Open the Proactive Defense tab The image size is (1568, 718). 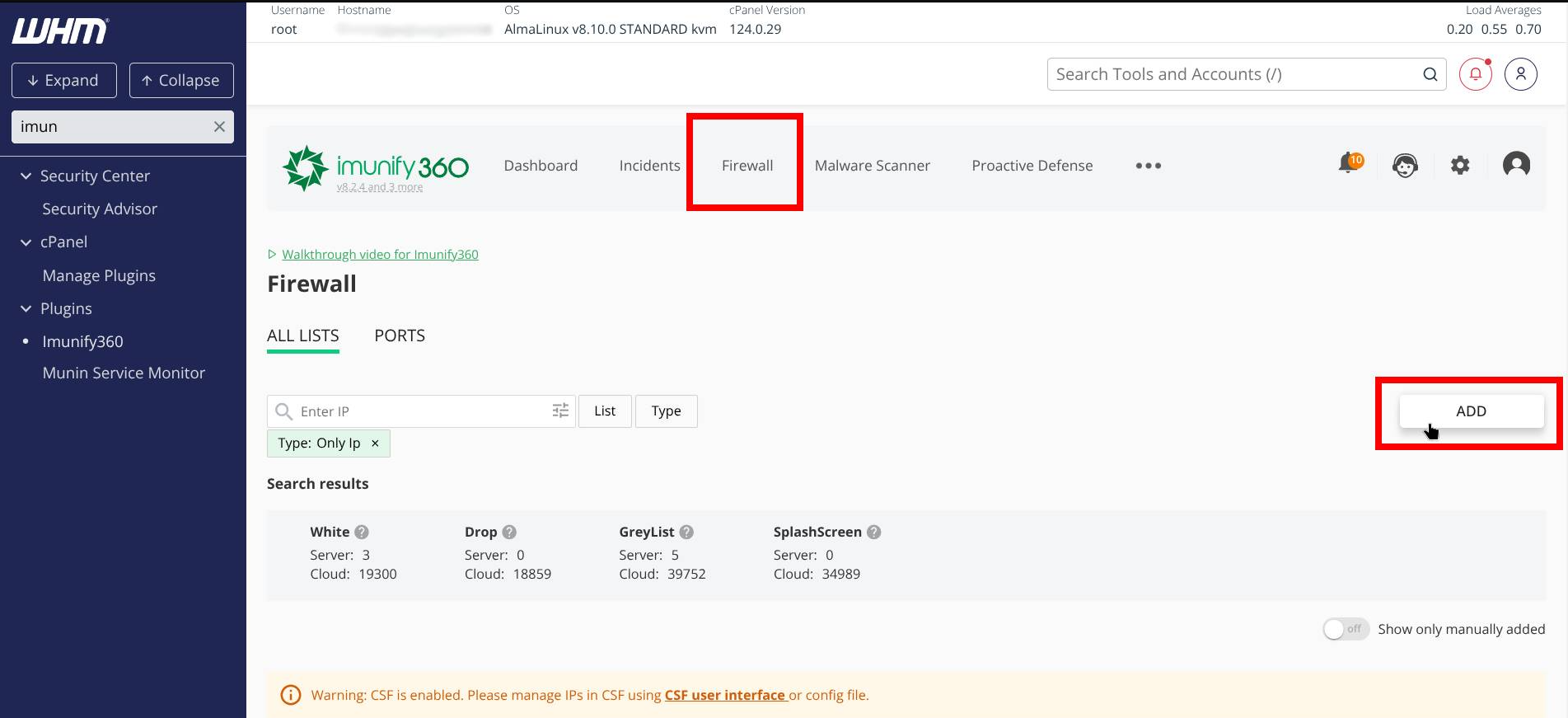click(x=1032, y=166)
